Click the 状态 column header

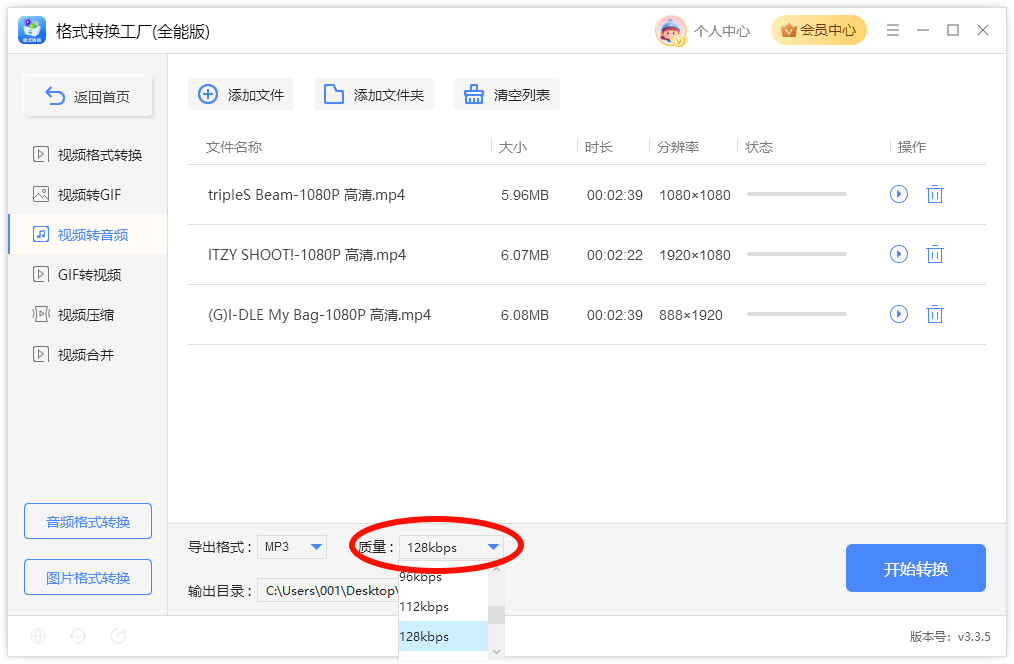tap(759, 147)
